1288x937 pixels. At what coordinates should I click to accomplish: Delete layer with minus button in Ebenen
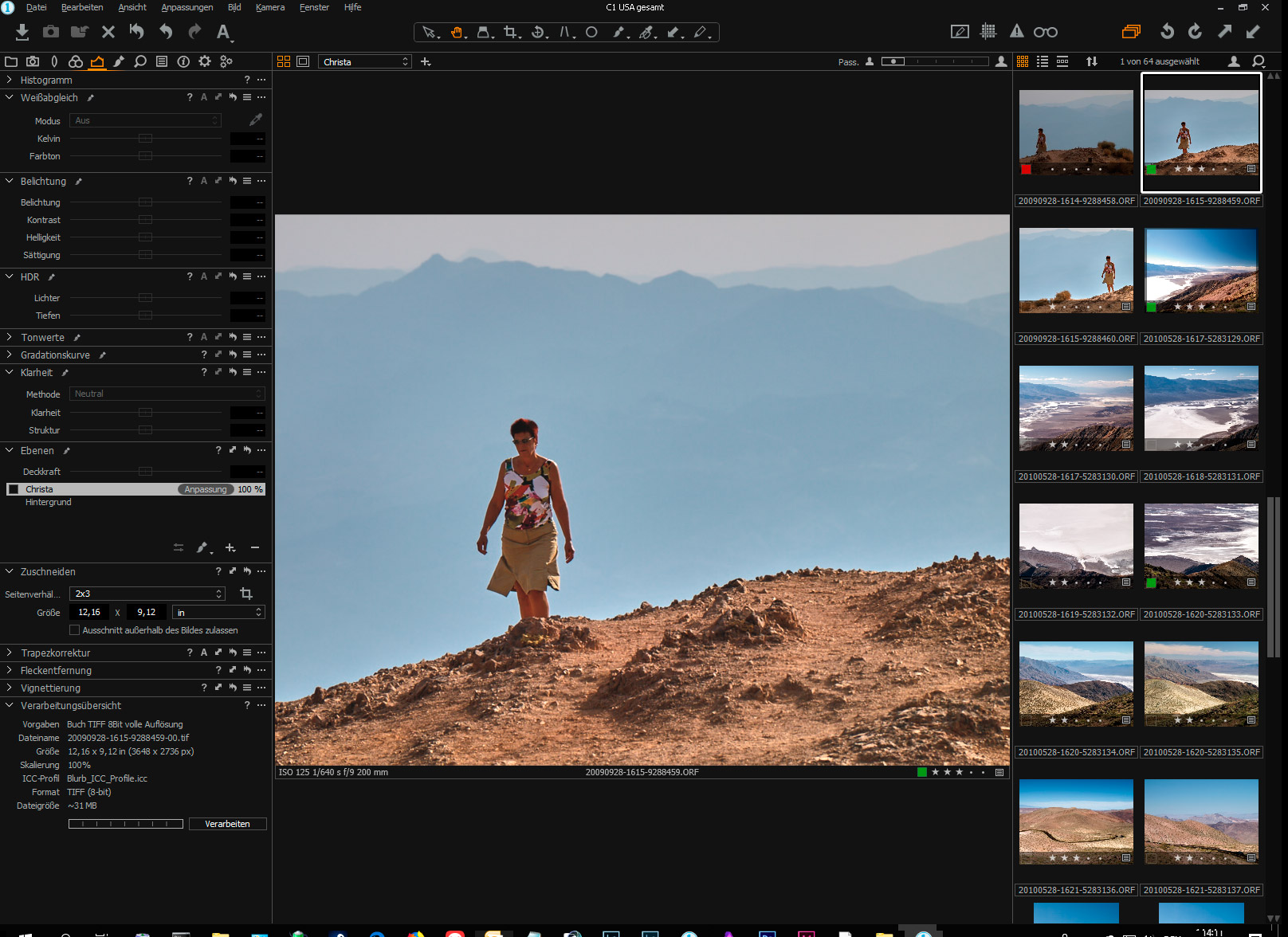[255, 547]
